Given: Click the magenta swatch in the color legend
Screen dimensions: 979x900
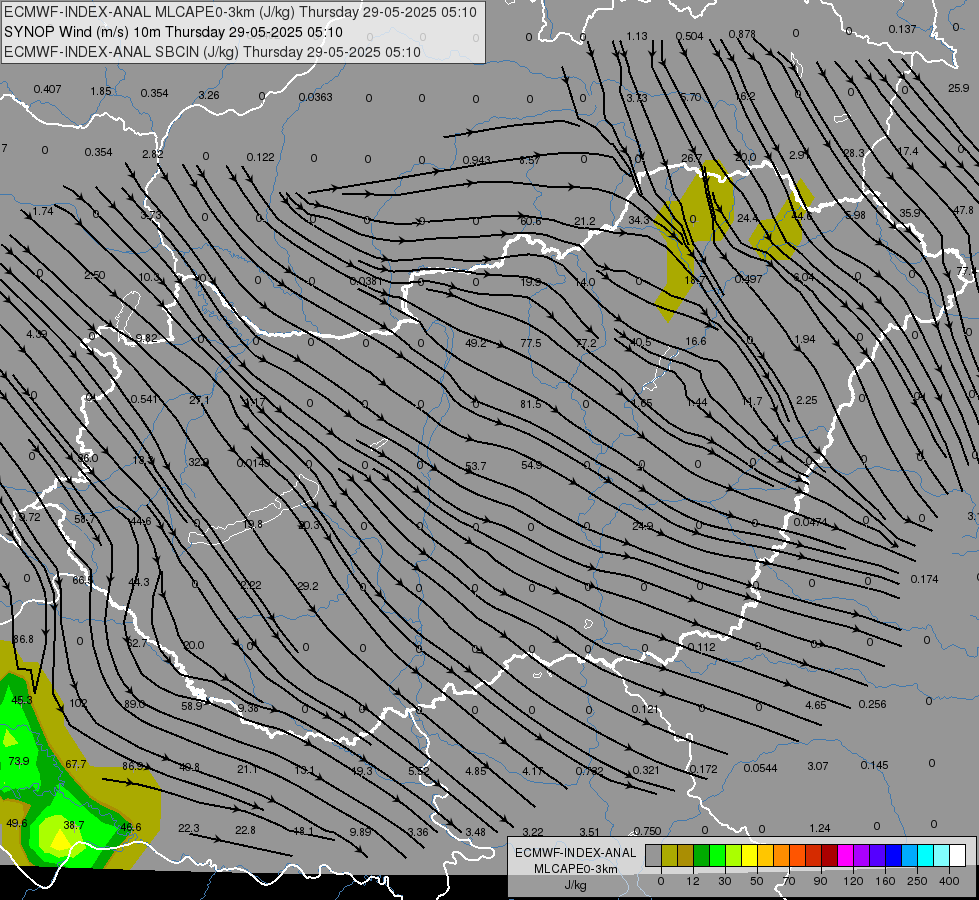Looking at the screenshot, I should point(845,855).
